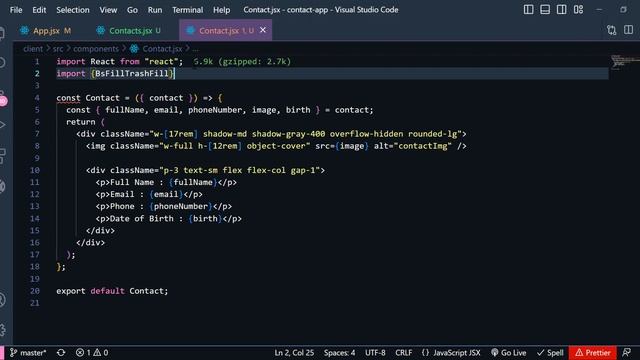Click the 5.9k gzipped import cost text

[242, 62]
